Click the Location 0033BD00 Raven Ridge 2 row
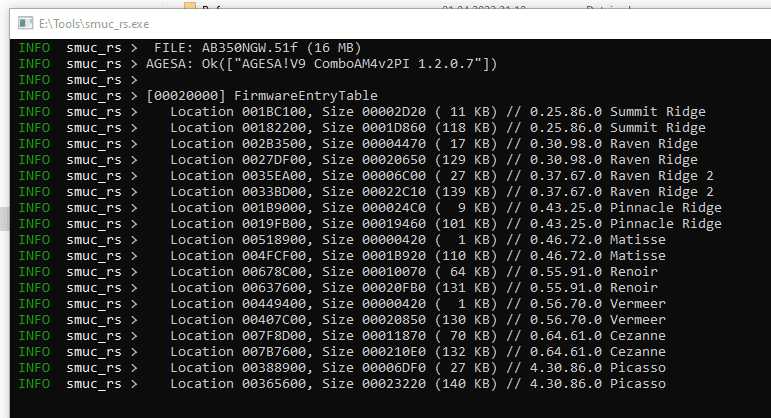 click(x=366, y=192)
